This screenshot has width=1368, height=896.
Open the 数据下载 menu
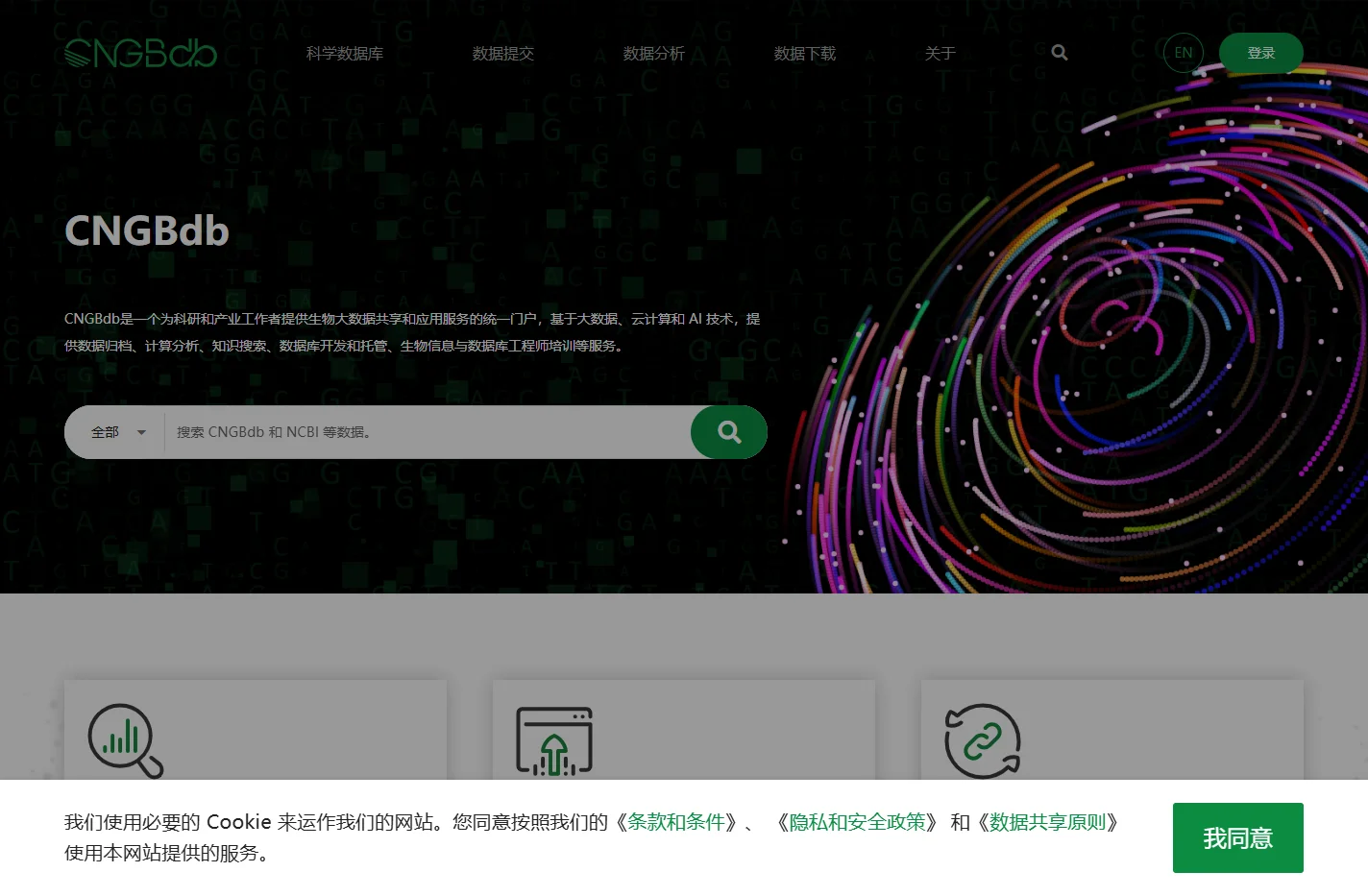[805, 54]
